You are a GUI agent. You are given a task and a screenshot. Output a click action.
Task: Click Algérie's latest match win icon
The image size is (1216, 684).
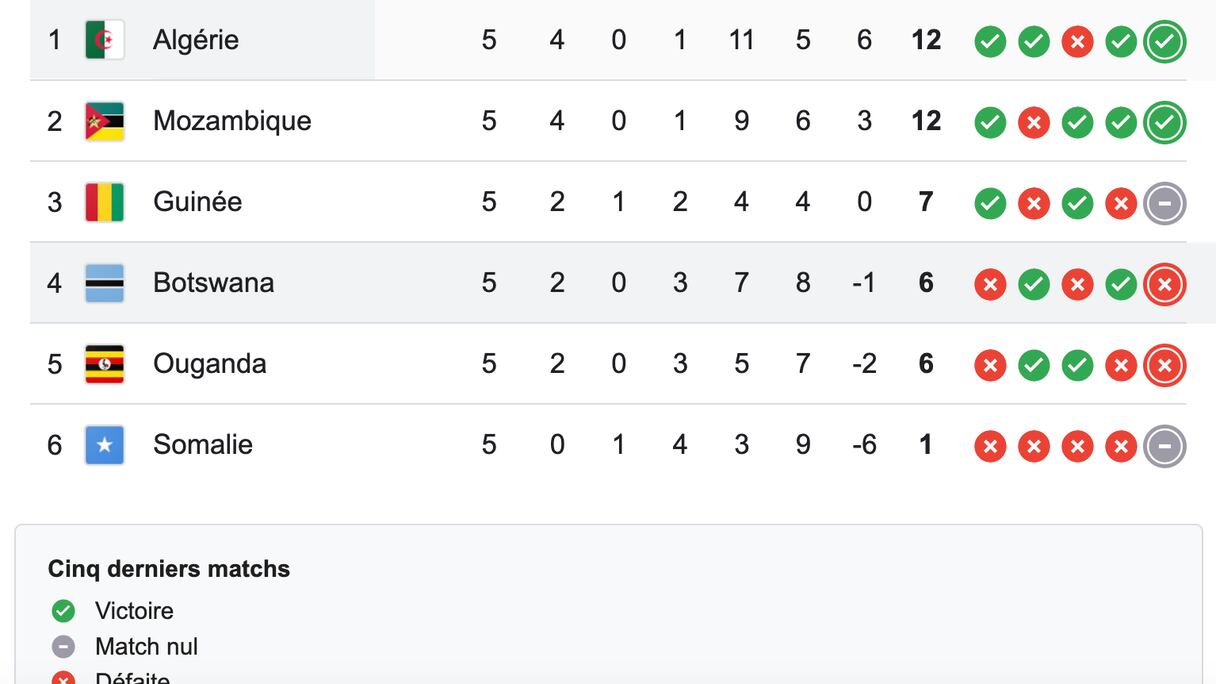click(x=1164, y=42)
